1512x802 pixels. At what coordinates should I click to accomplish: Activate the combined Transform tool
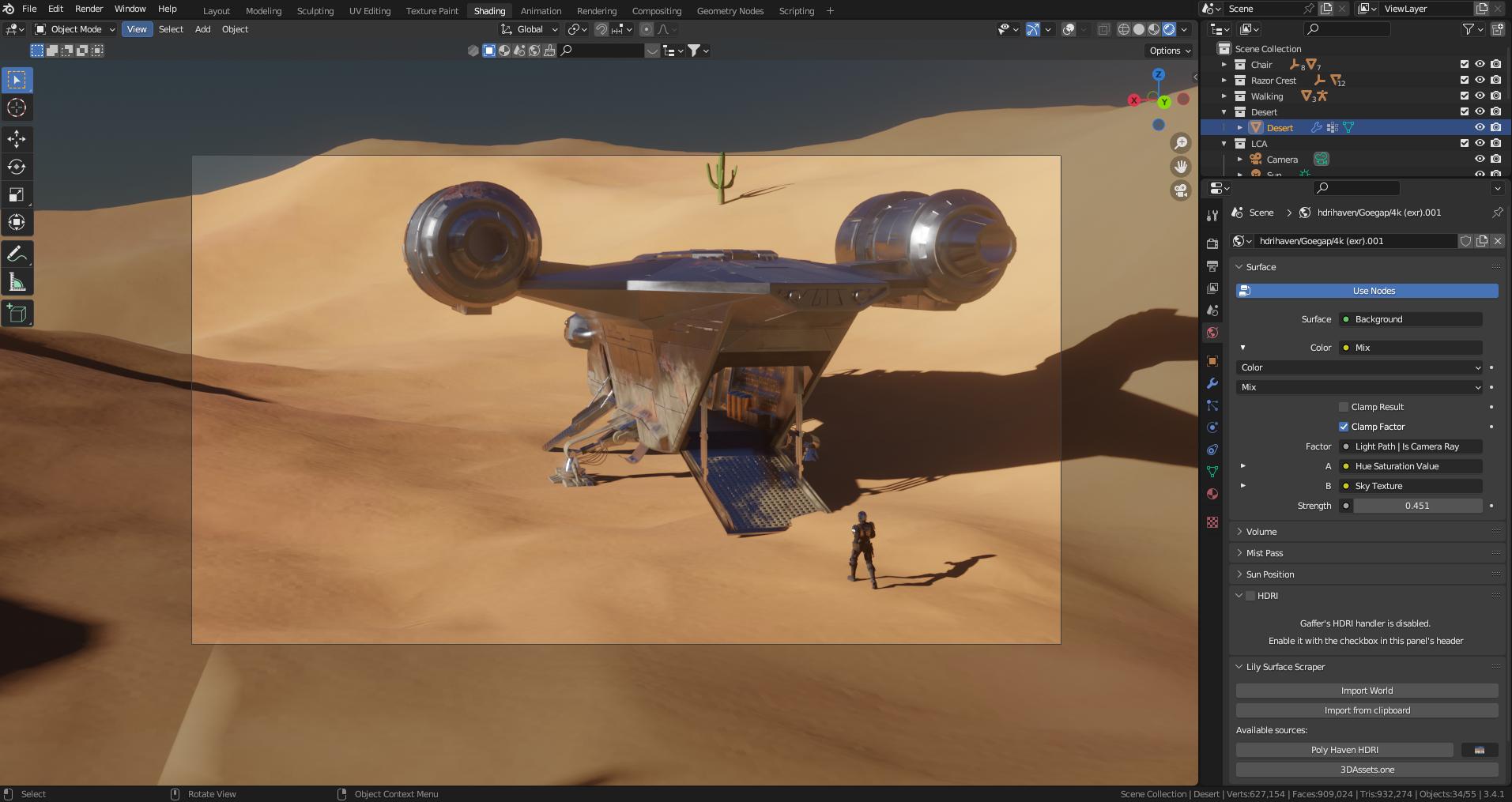point(17,222)
